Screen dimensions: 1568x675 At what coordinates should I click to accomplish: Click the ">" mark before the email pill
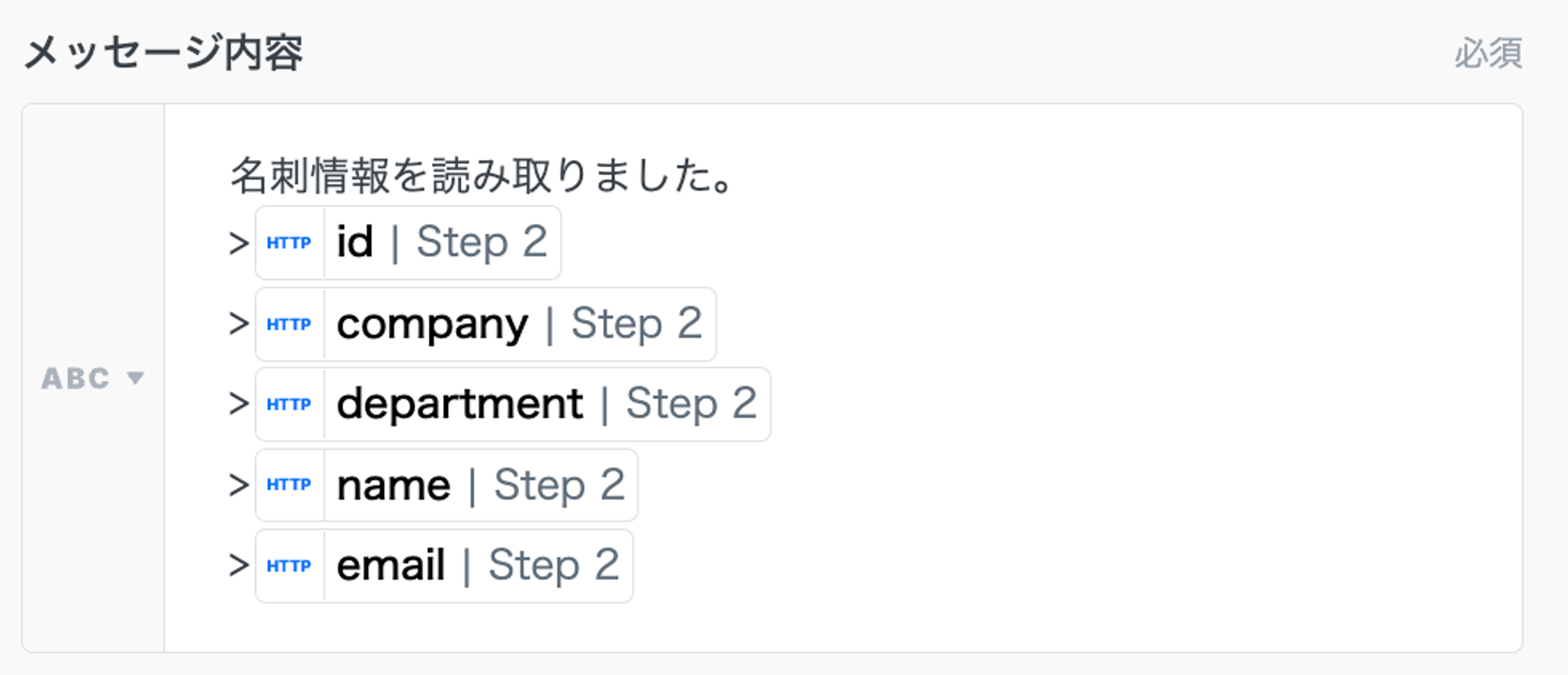(238, 566)
